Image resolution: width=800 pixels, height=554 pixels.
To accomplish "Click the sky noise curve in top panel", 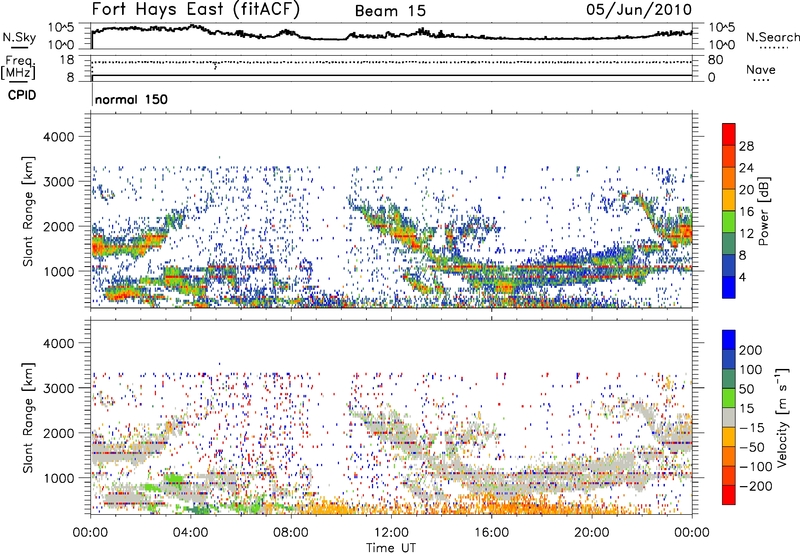I will click(391, 34).
